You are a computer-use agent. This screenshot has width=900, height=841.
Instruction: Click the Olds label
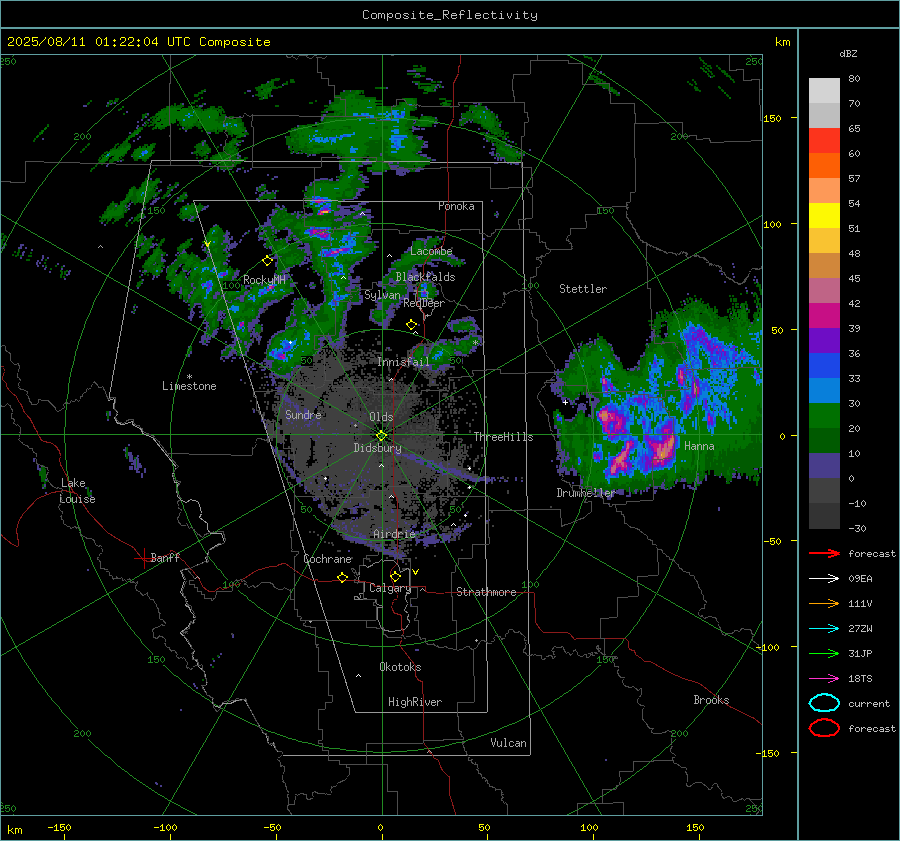point(381,417)
